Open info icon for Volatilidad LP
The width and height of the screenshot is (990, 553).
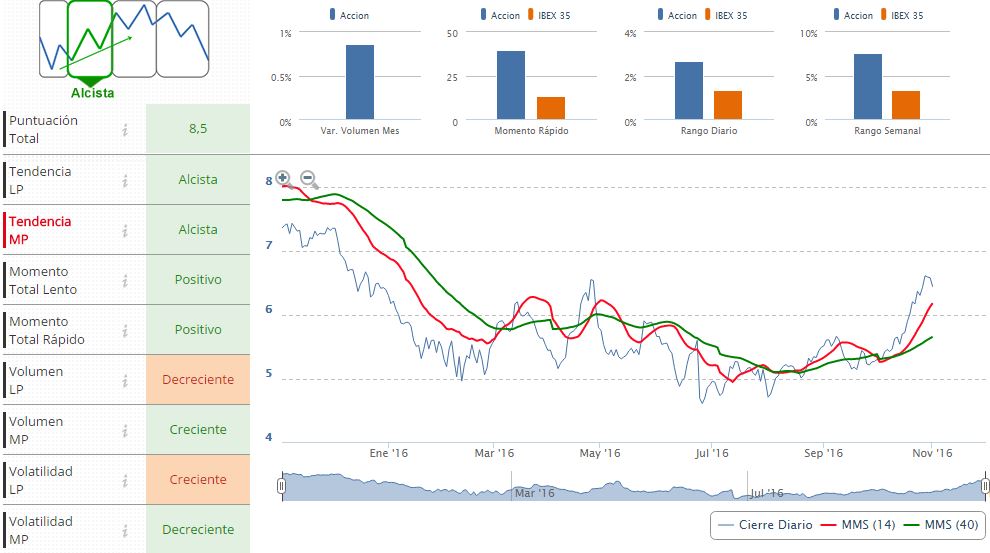[x=125, y=481]
